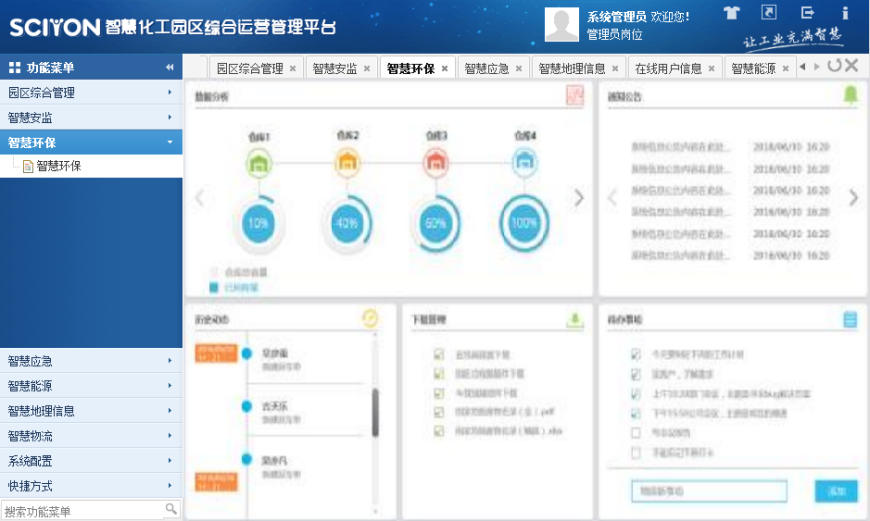This screenshot has width=870, height=521.
Task: Click the green notification bell icon
Action: [x=850, y=95]
